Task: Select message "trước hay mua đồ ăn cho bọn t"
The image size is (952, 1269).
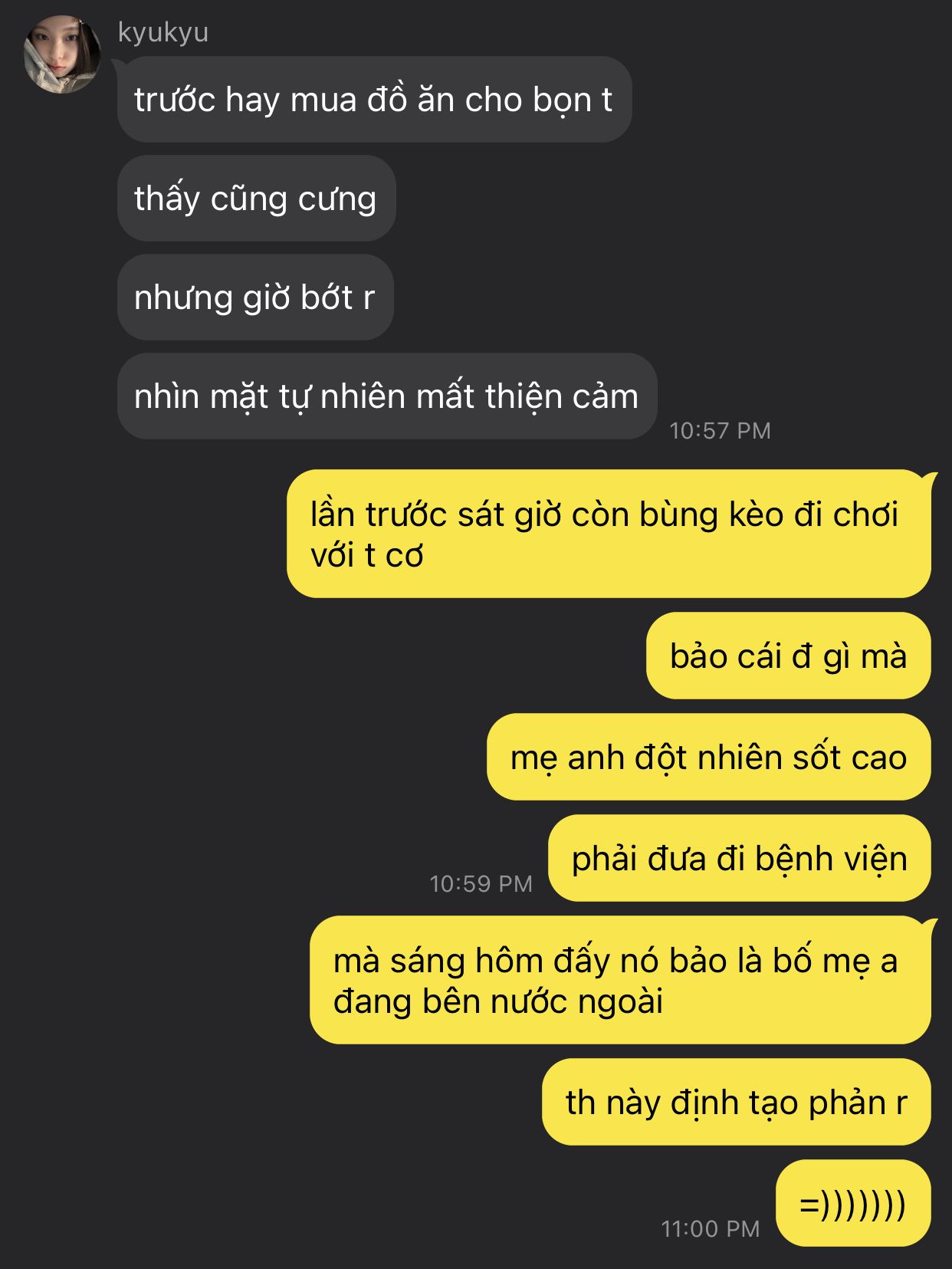Action: [x=374, y=99]
